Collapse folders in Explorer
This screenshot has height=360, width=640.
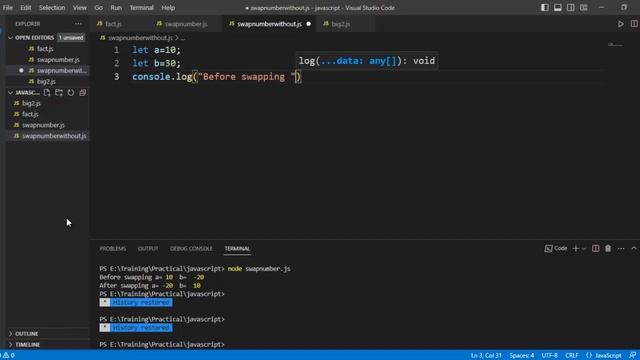(82, 93)
